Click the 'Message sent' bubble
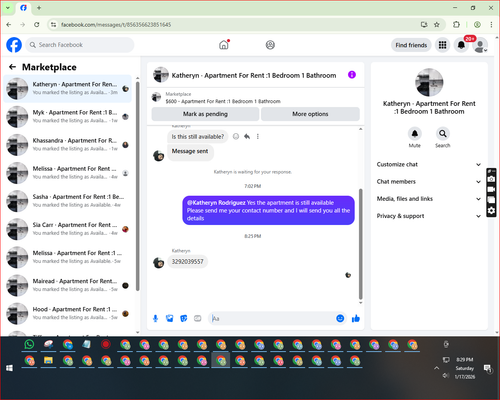Screen dimensions: 500x400 pos(190,151)
